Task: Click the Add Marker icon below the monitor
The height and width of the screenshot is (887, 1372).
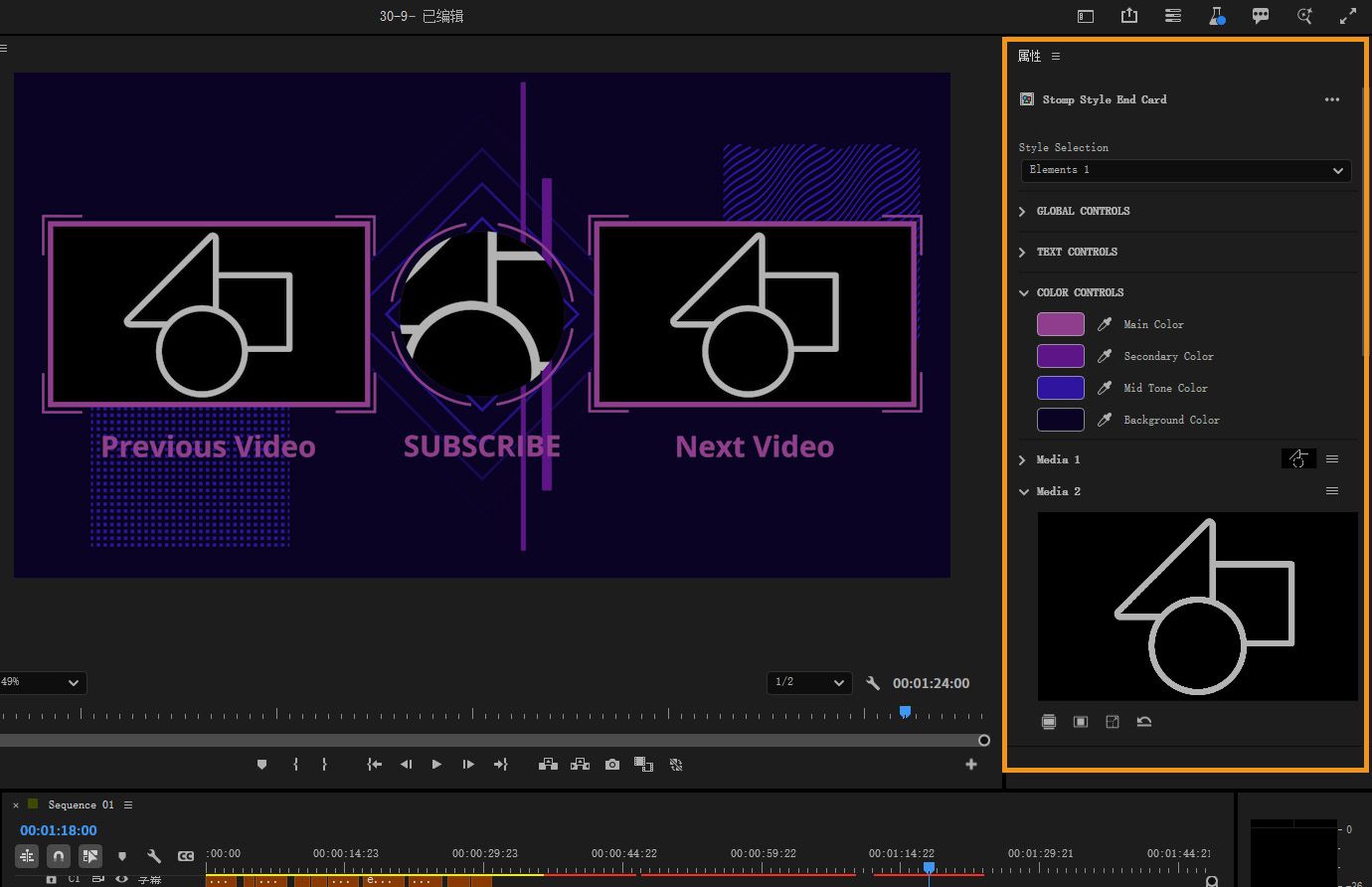Action: (x=261, y=765)
